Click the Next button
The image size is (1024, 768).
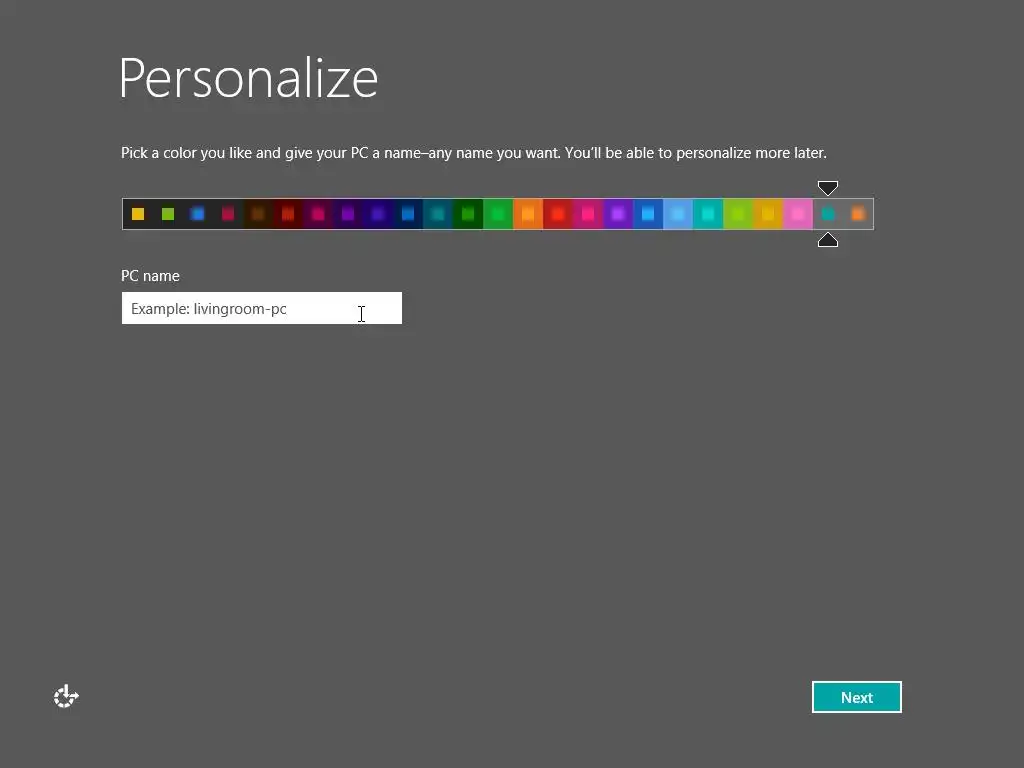[x=856, y=697]
